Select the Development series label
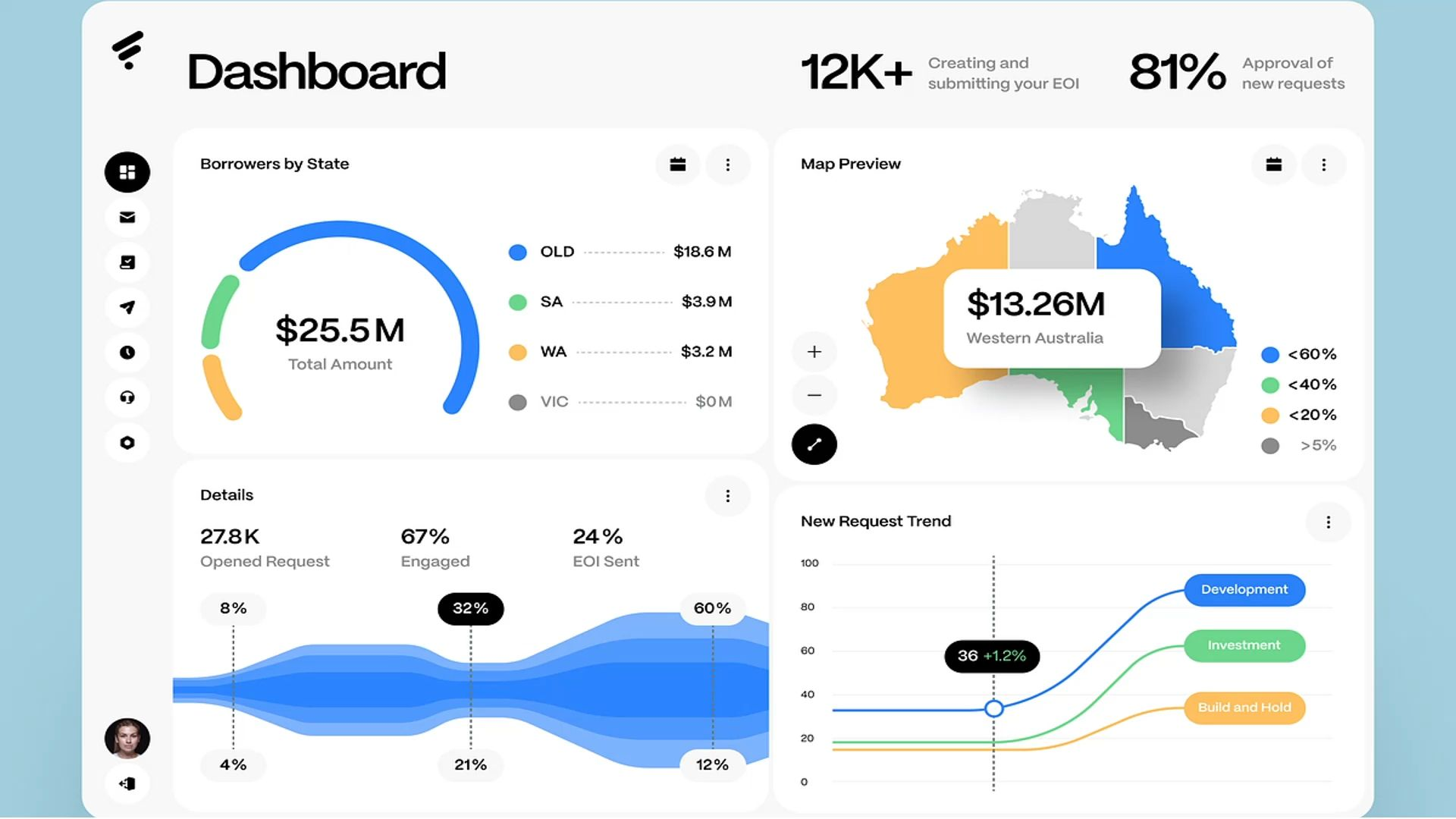1456x819 pixels. click(1244, 590)
